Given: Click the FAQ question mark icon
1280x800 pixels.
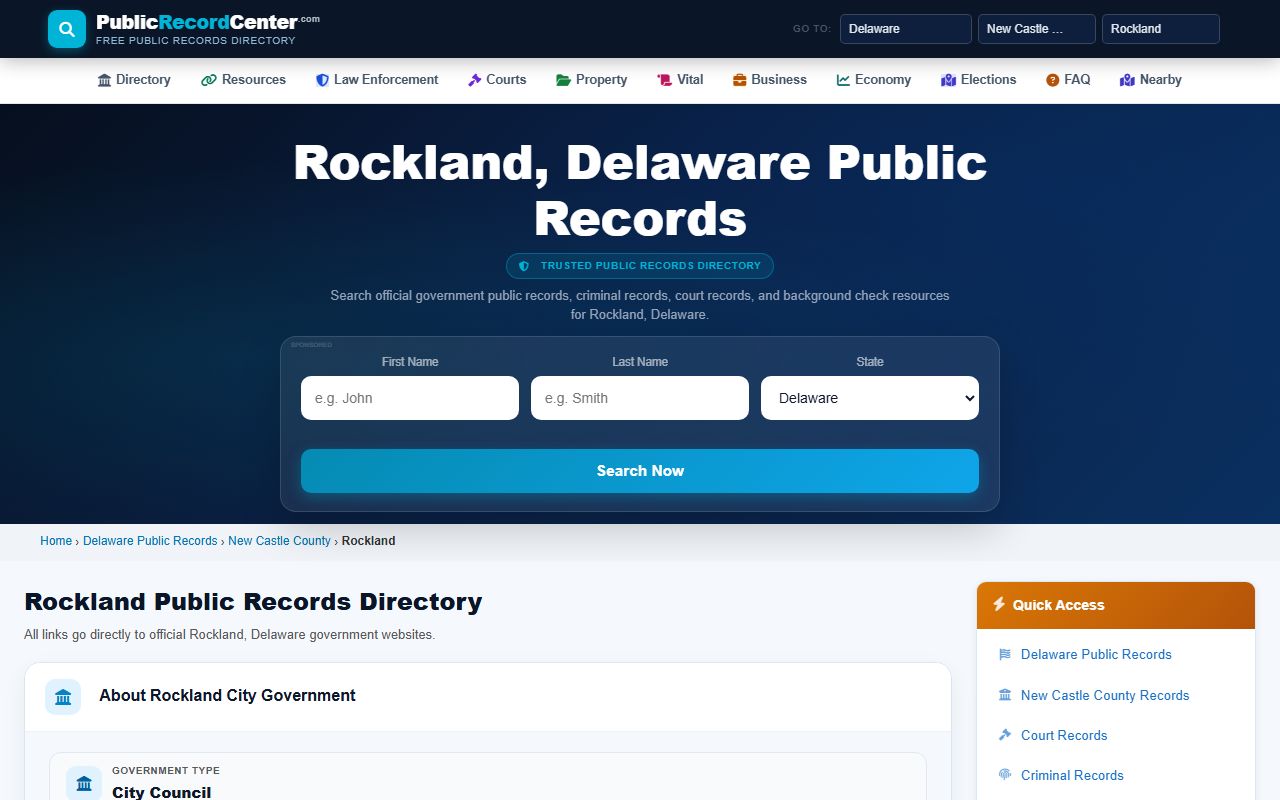Looking at the screenshot, I should pos(1052,80).
